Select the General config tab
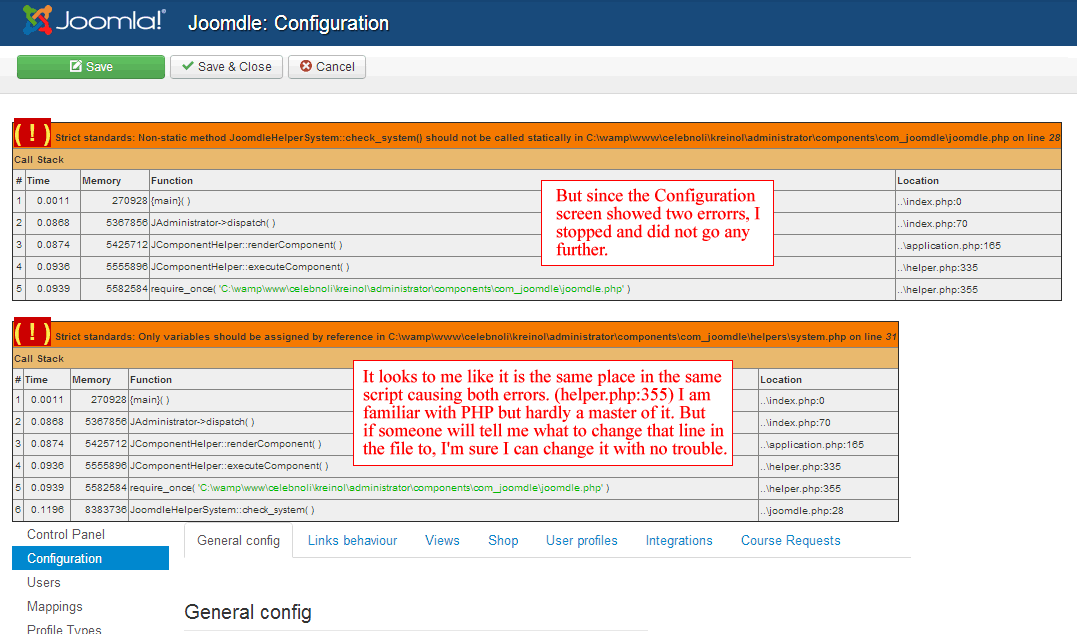 (x=238, y=540)
